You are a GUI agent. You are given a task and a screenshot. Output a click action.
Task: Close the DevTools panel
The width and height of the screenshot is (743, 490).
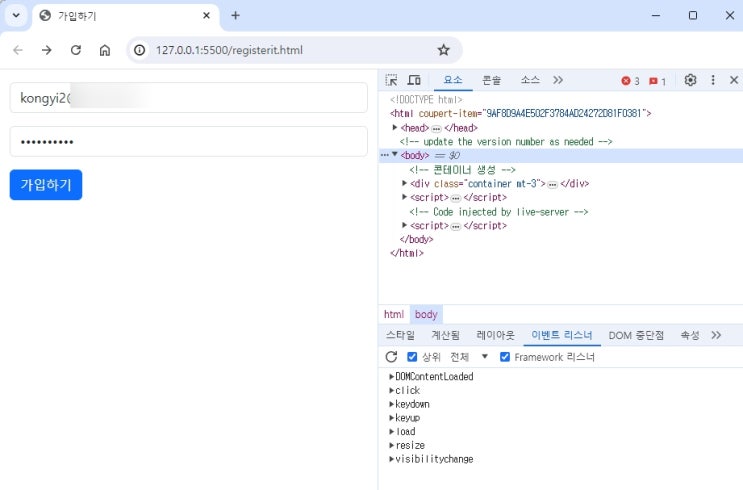point(734,80)
